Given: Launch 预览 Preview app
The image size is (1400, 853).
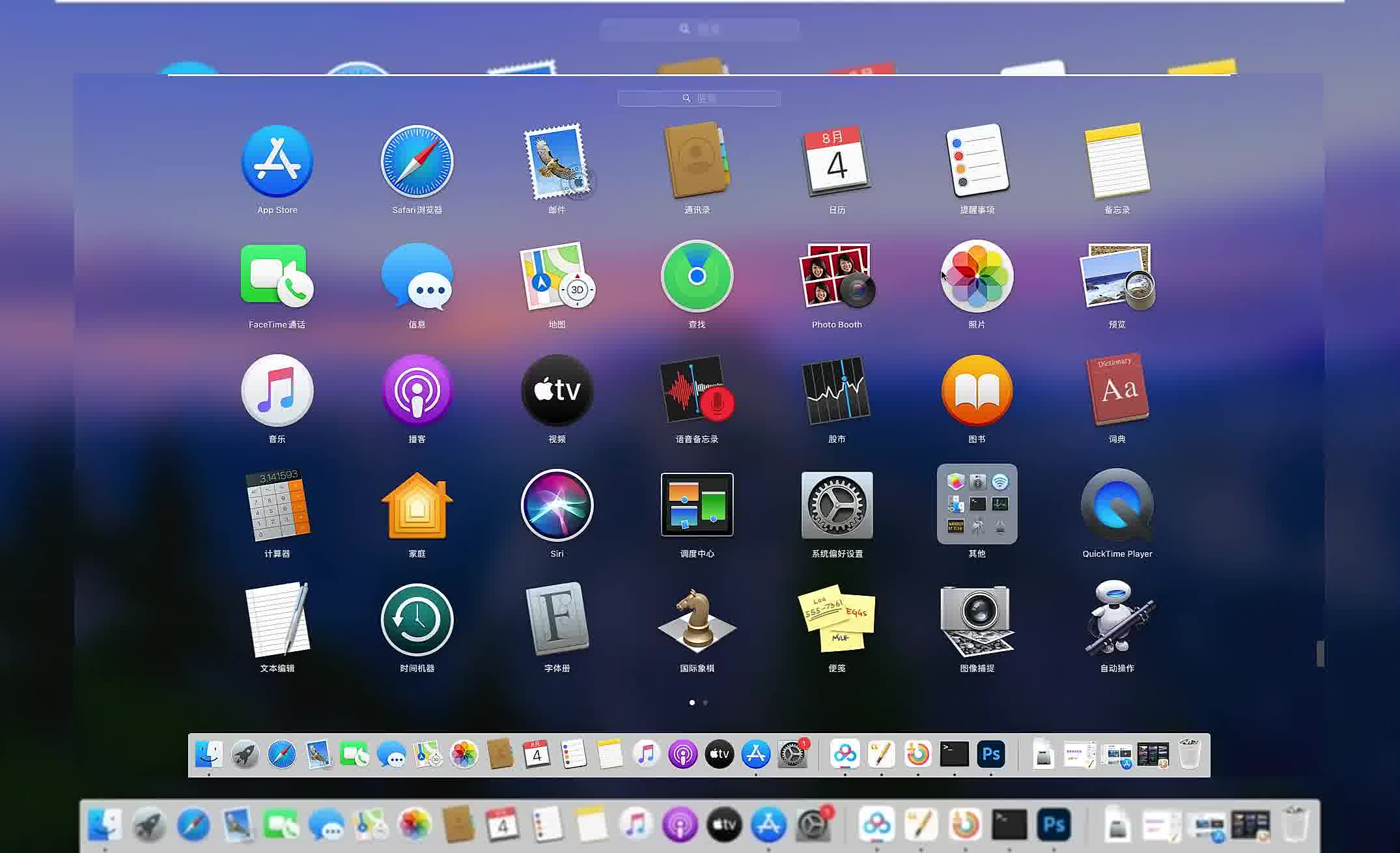Looking at the screenshot, I should point(1117,276).
